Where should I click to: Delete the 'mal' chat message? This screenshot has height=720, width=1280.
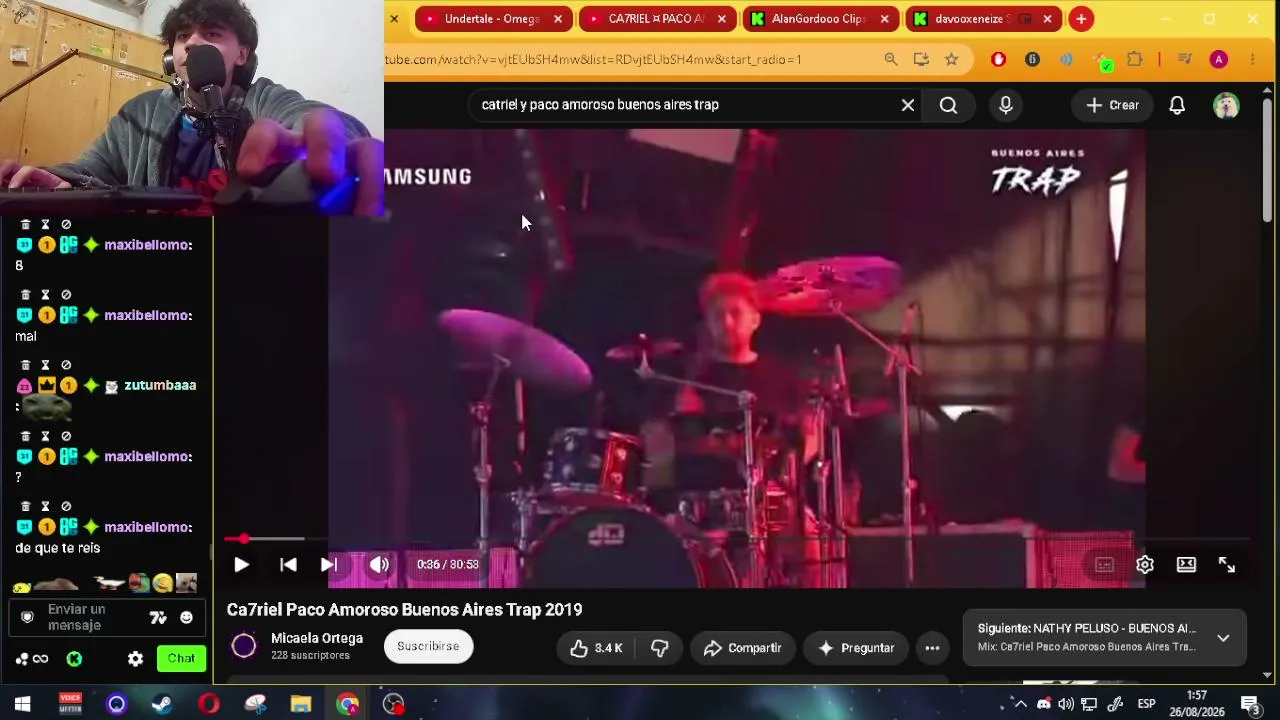tap(26, 295)
